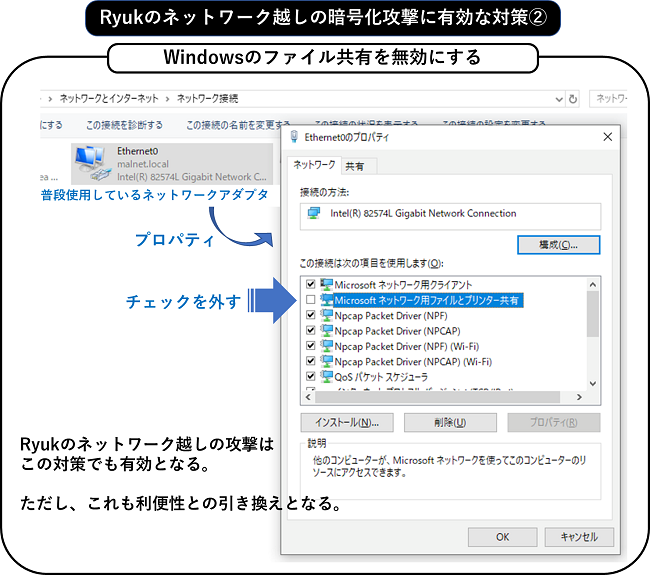Click the Npcap (NPF) (Wi-Fi) item icon
This screenshot has height=575, width=650.
(x=327, y=346)
